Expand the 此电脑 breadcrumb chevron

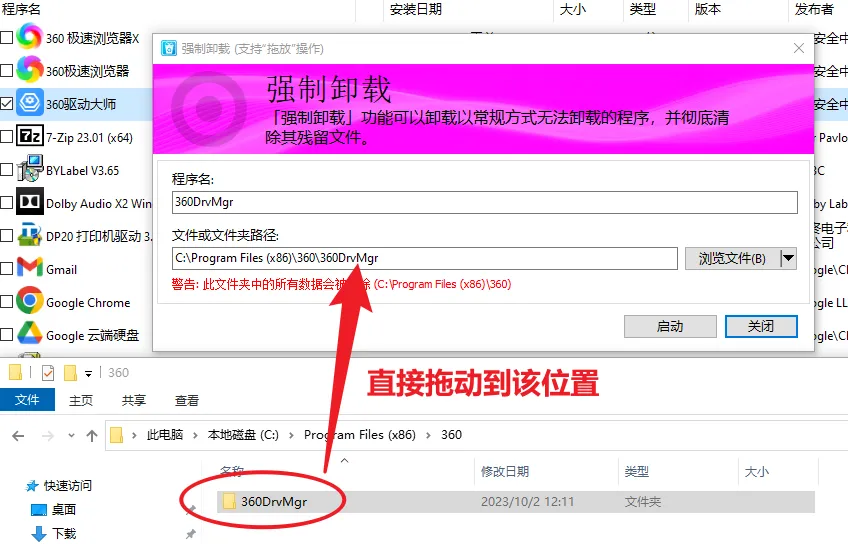click(195, 435)
